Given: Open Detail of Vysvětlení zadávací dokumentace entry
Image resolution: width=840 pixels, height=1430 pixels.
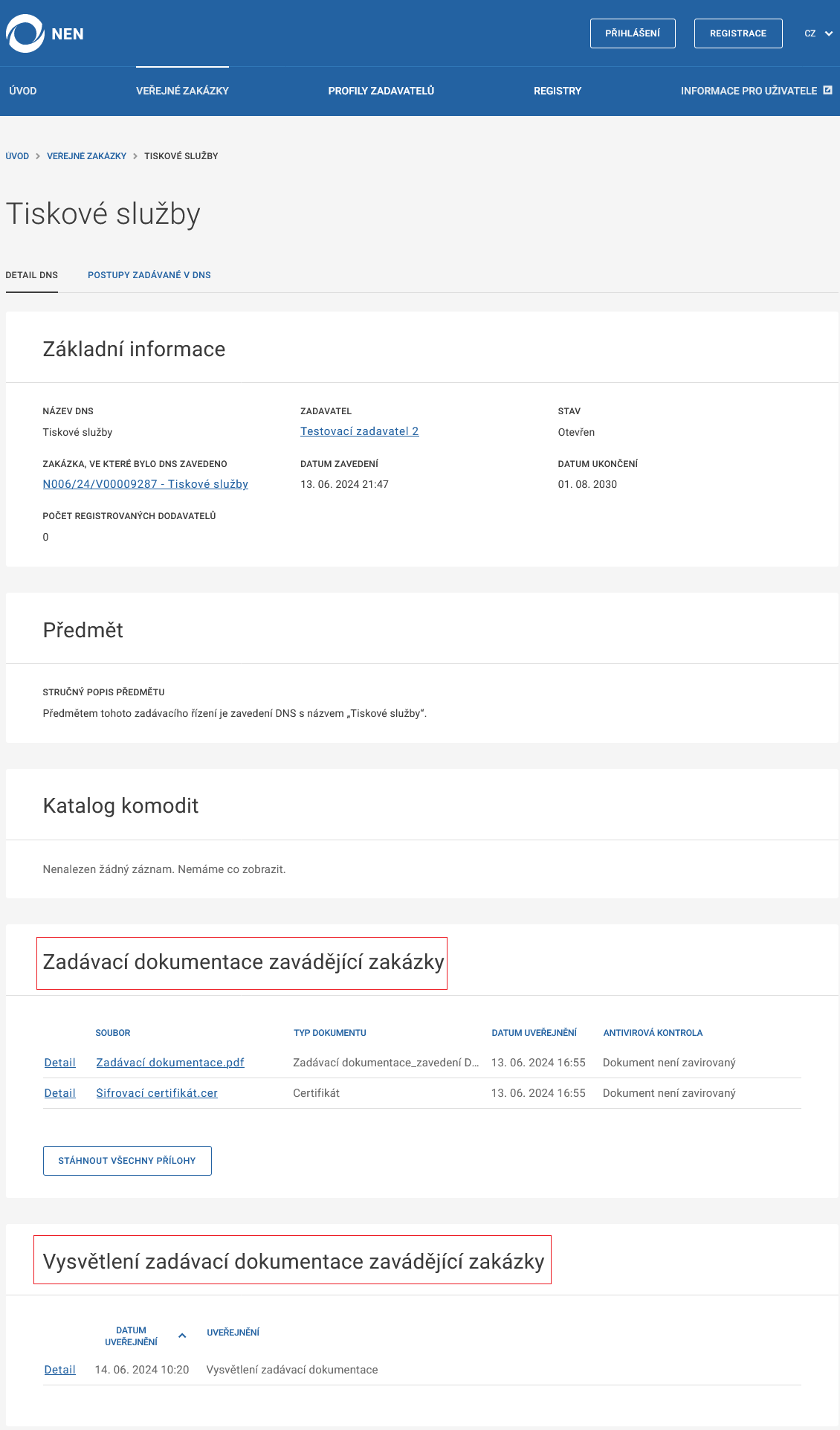Looking at the screenshot, I should tap(59, 1369).
